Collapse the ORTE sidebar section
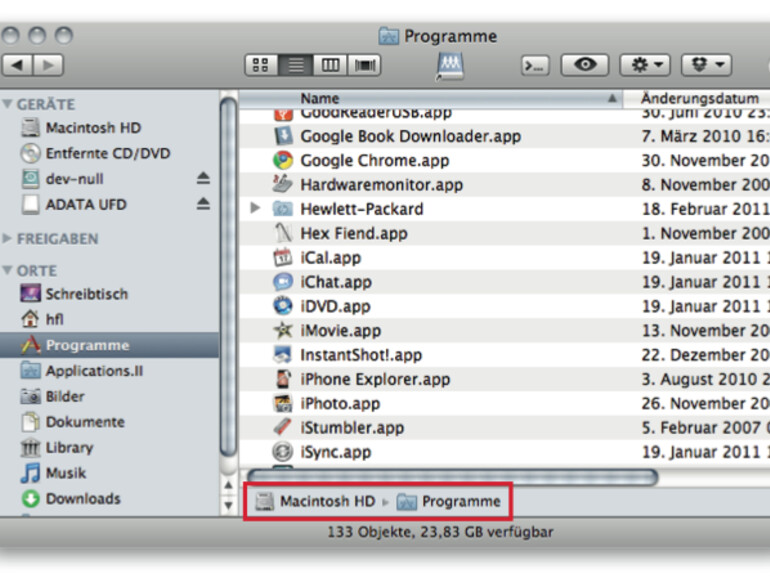Image resolution: width=770 pixels, height=578 pixels. pyautogui.click(x=7, y=271)
